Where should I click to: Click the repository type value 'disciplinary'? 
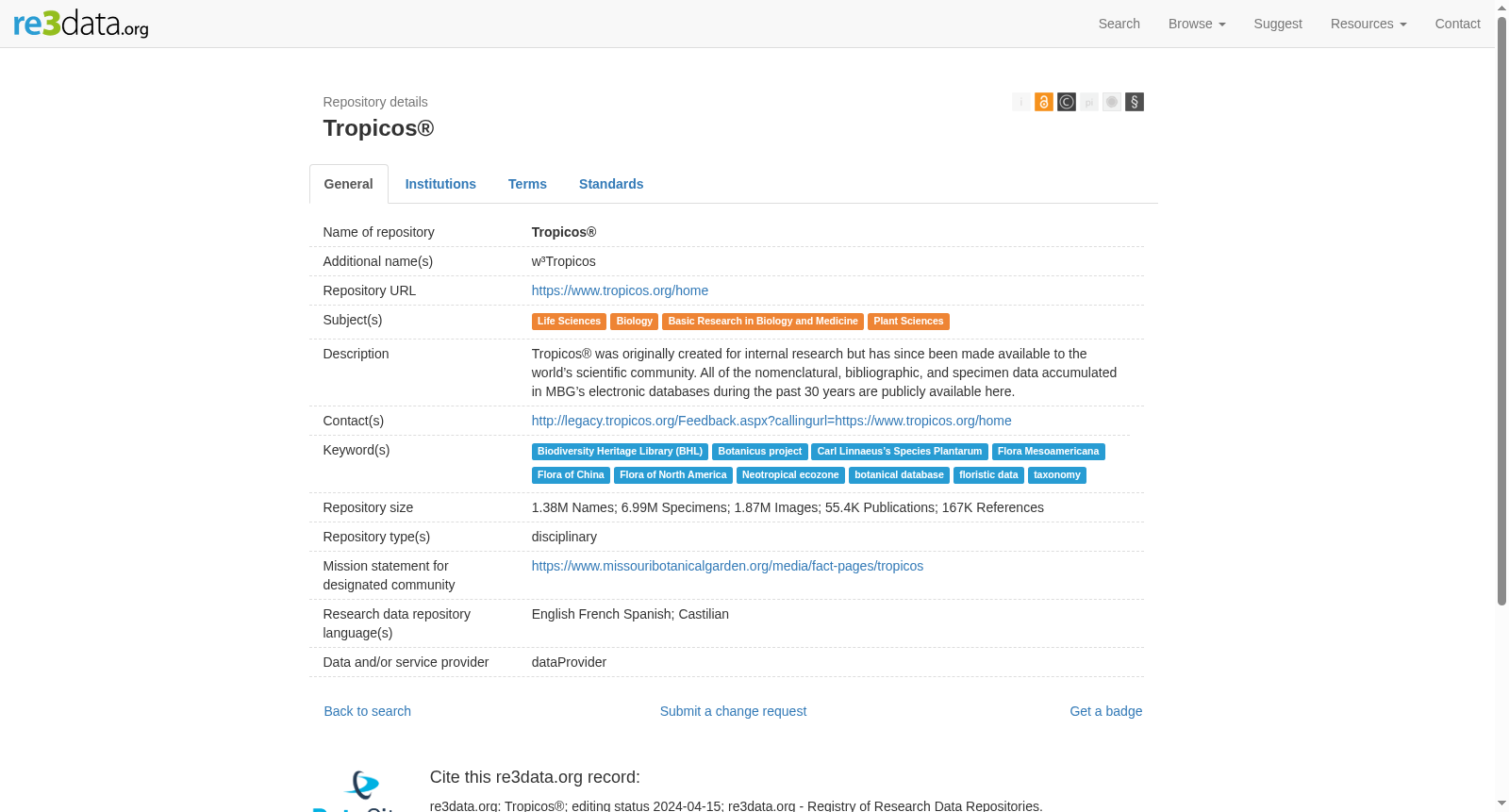coord(564,537)
